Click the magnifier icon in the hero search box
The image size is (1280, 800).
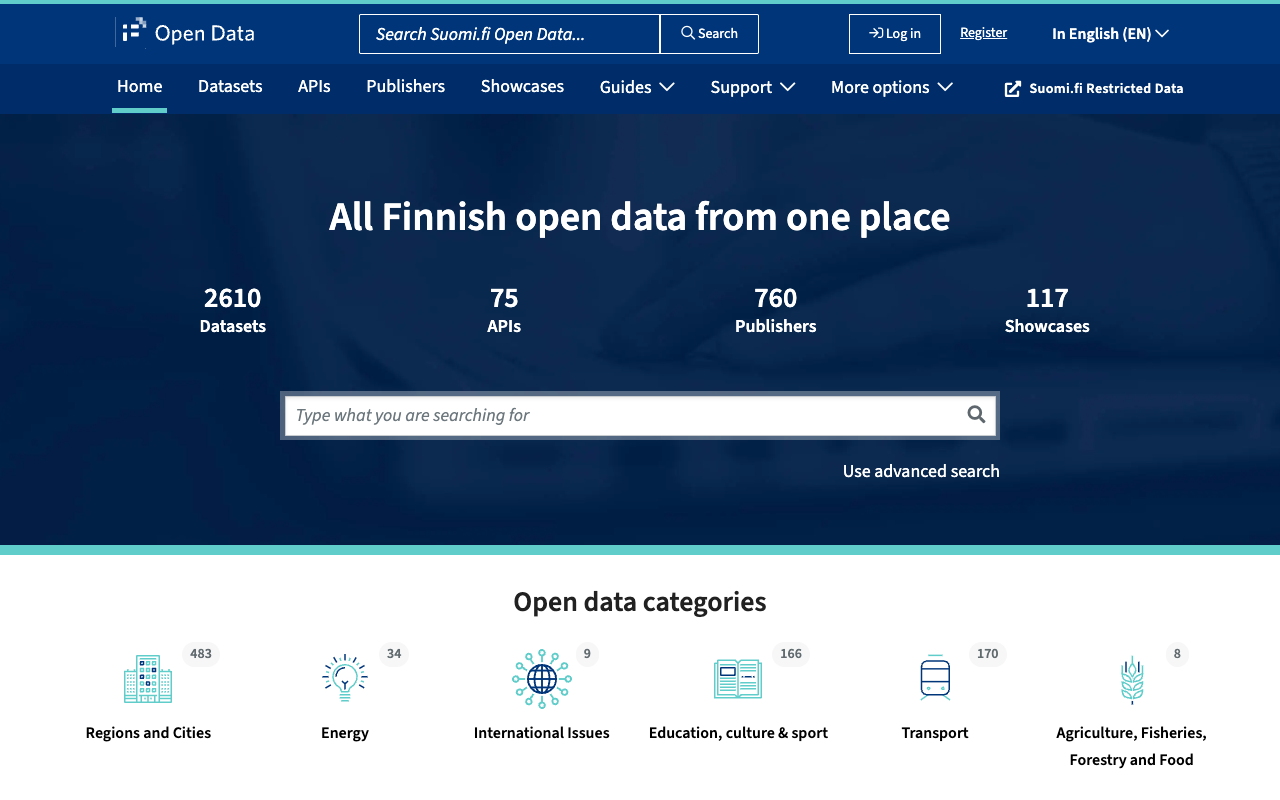(x=976, y=415)
